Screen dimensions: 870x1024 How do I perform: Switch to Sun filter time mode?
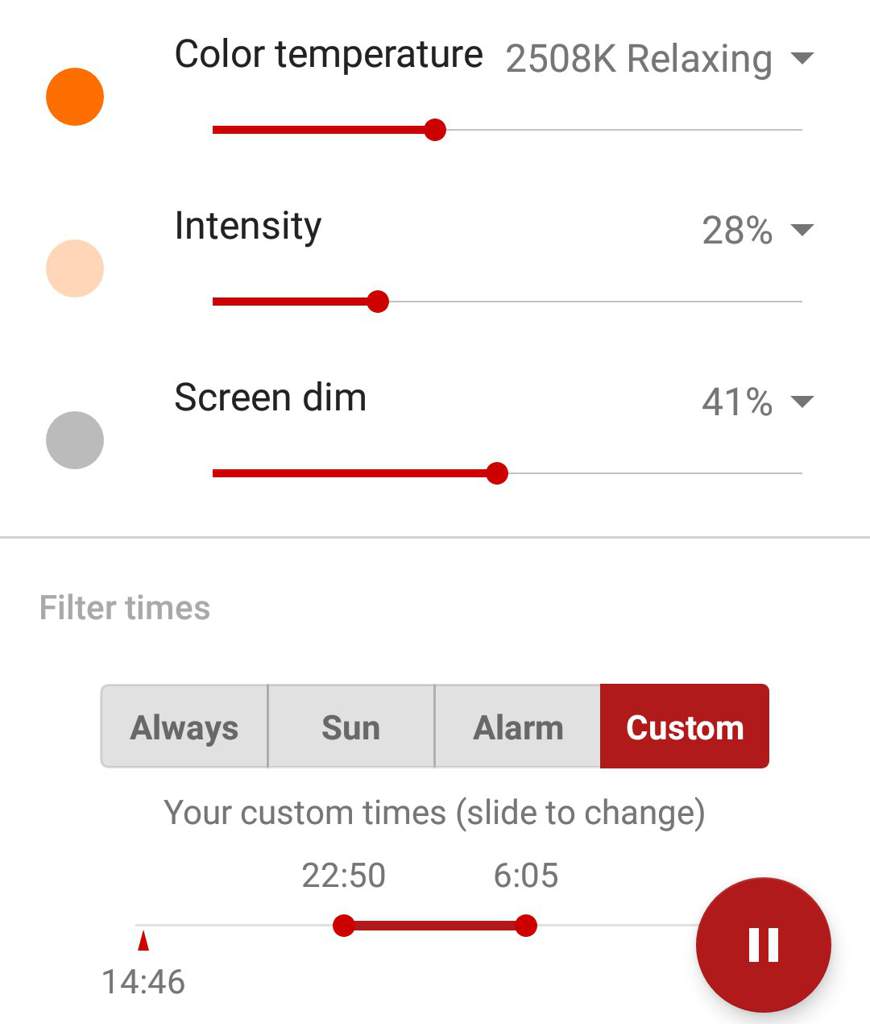point(351,726)
